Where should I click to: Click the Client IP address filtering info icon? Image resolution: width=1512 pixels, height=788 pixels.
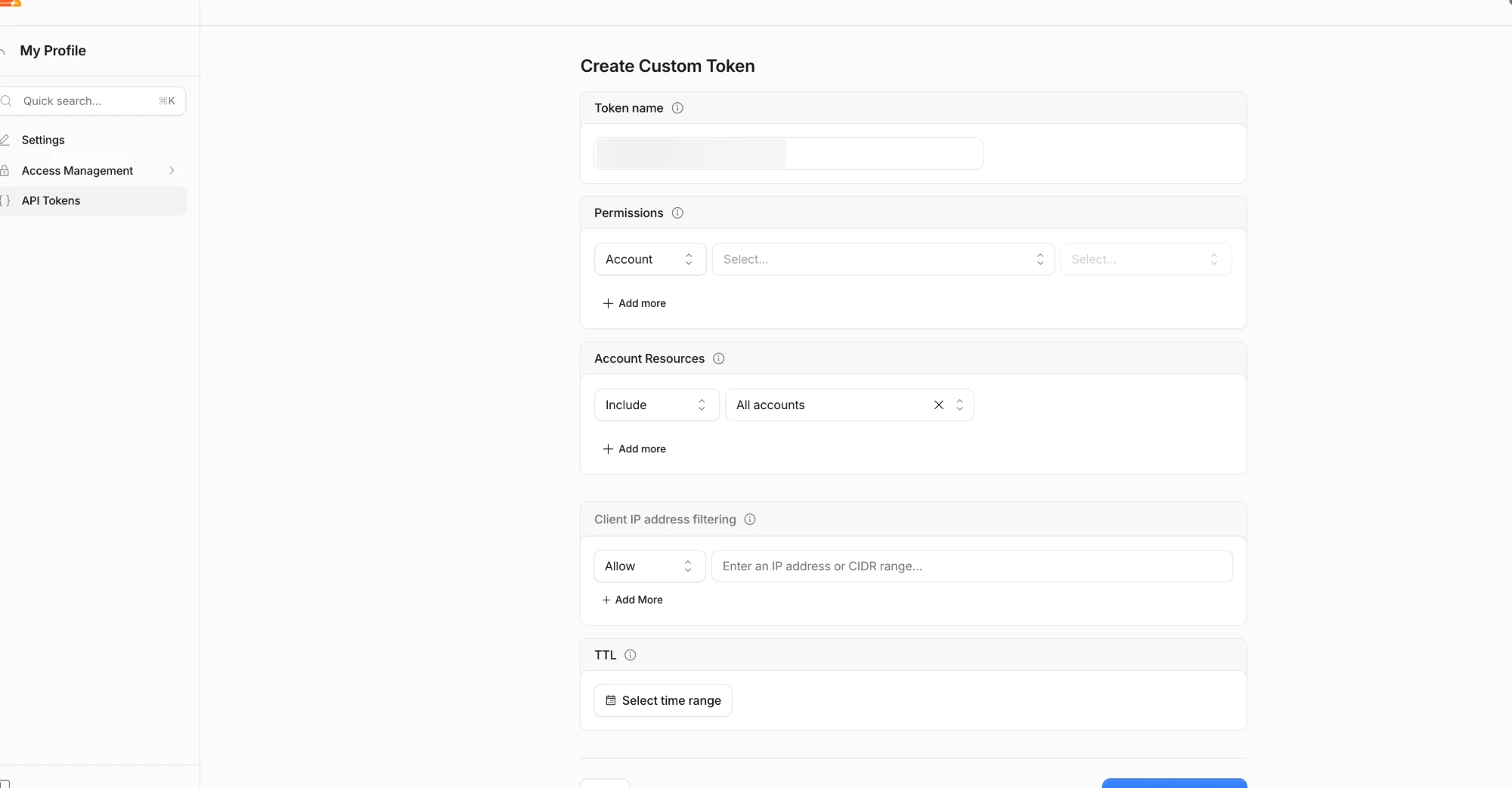tap(750, 520)
